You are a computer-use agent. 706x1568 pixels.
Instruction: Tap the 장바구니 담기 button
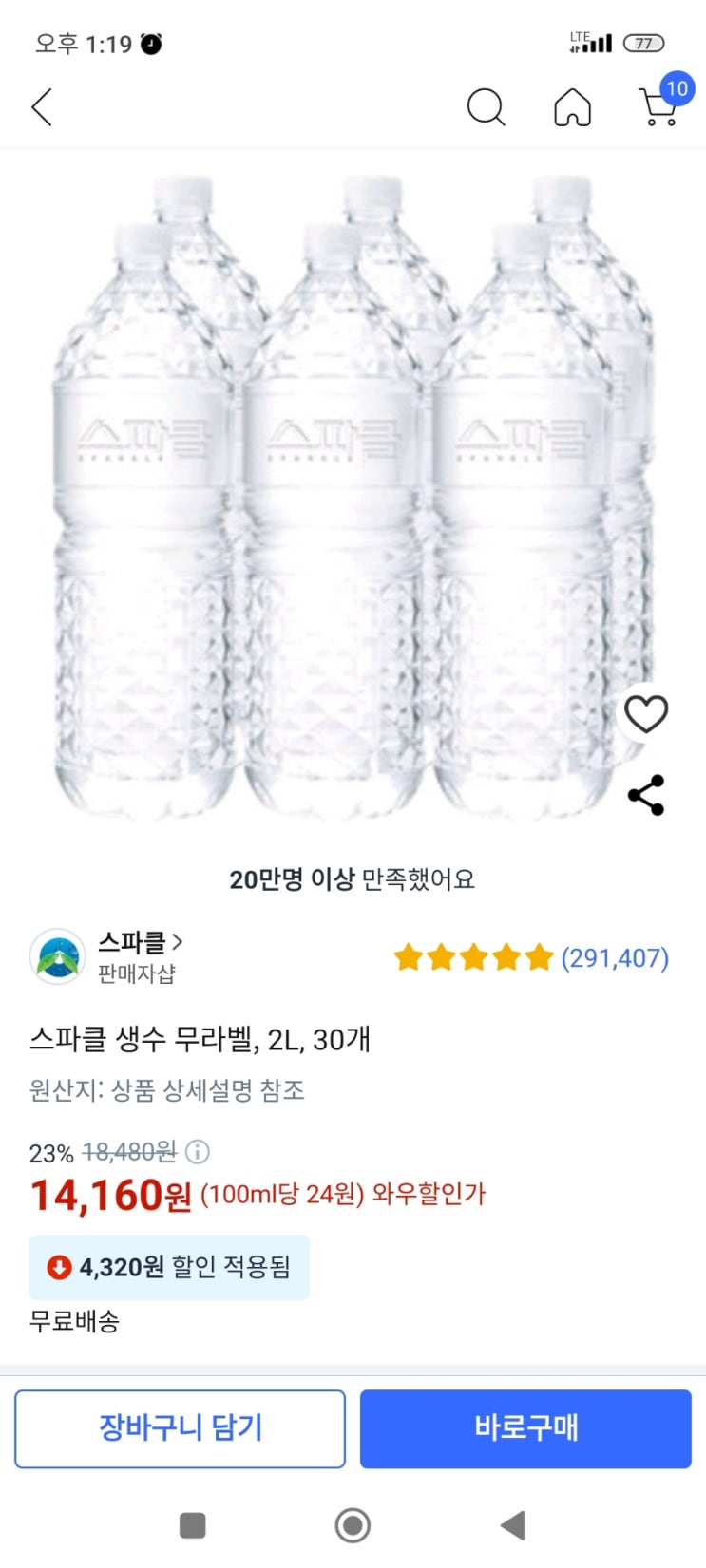tap(180, 1428)
